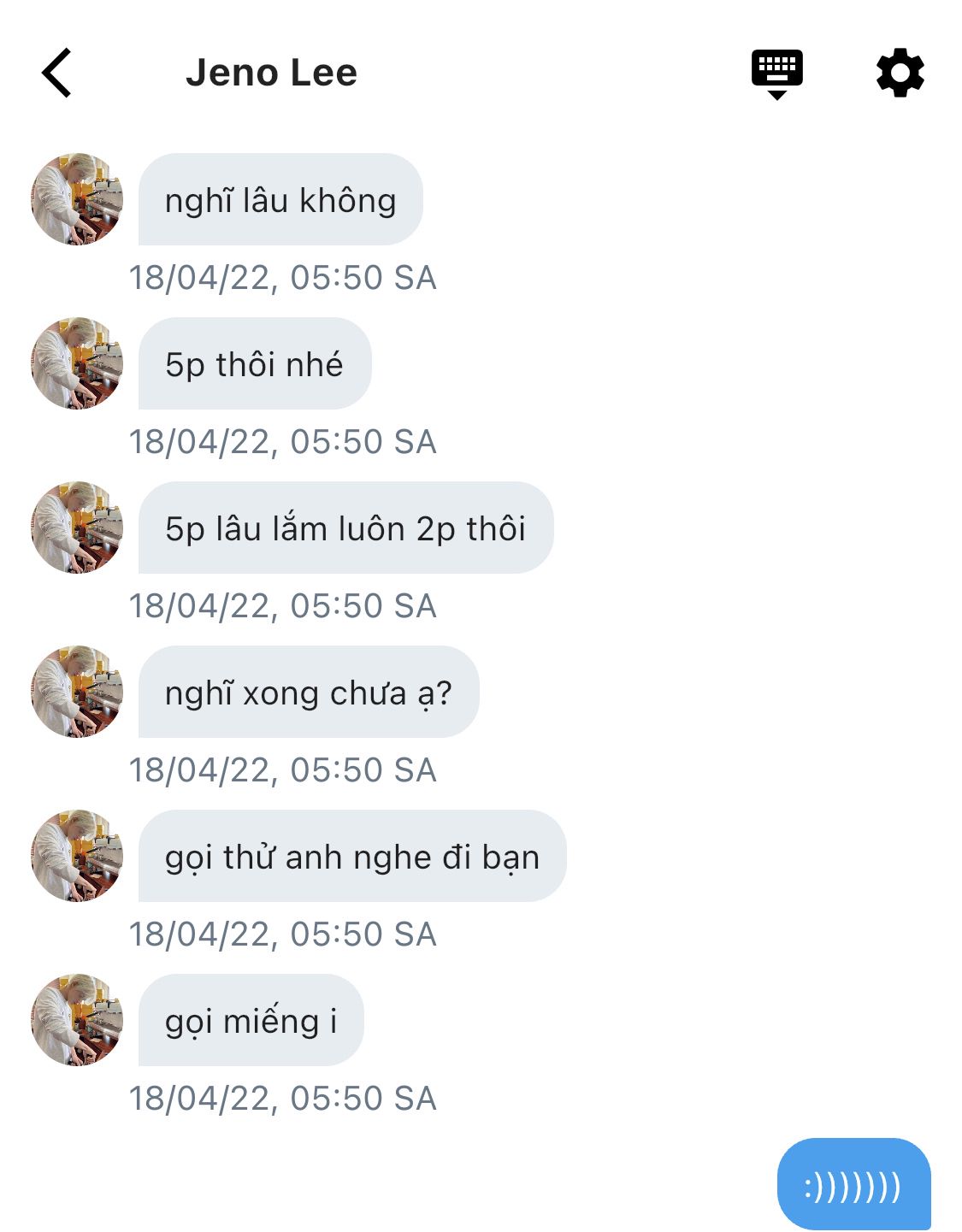Select message "5p lâu lắm luôn 2p thôi"
The image size is (962, 1232).
pos(345,528)
